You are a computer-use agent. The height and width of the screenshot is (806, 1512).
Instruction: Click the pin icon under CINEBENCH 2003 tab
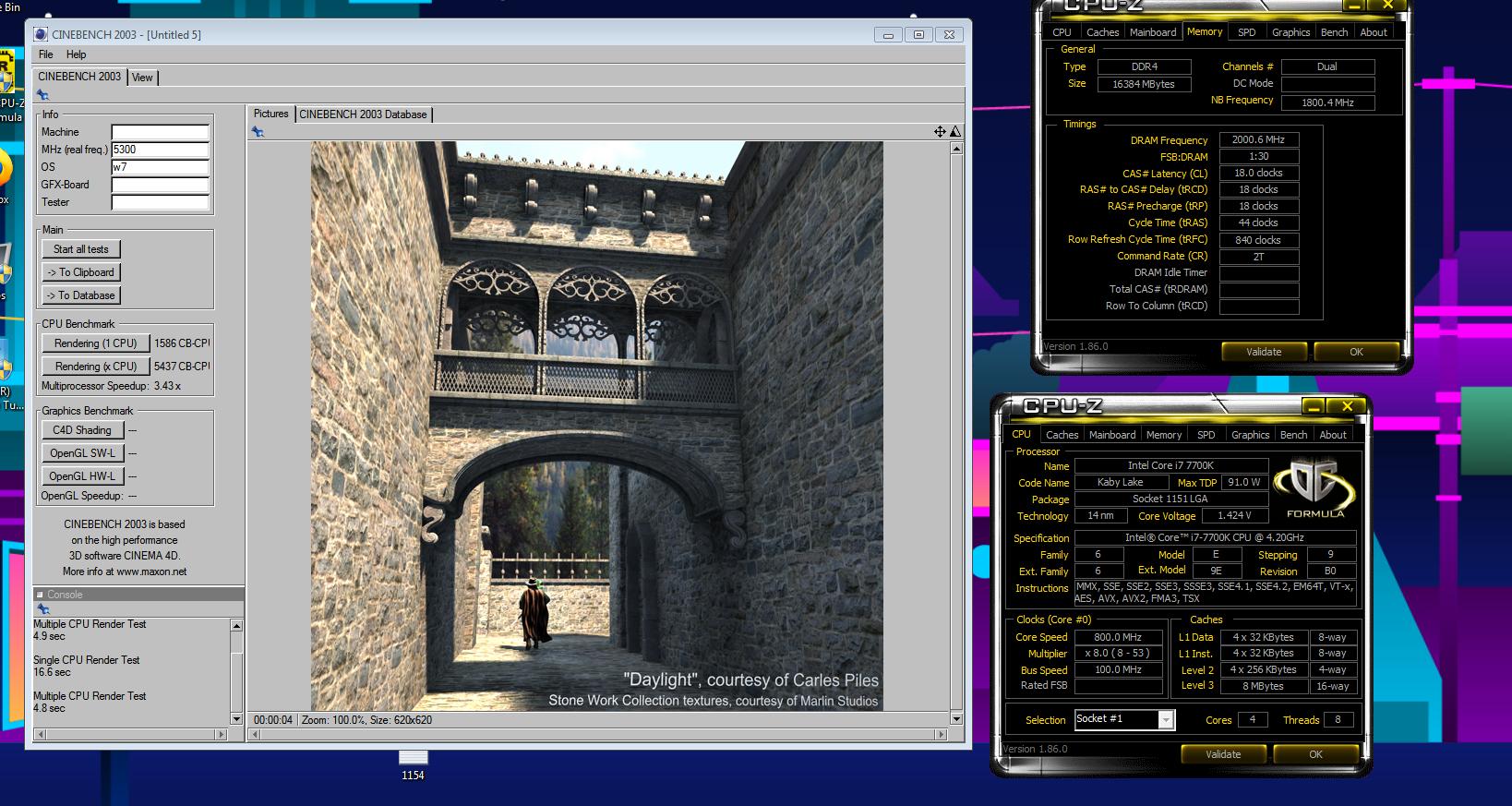click(42, 95)
